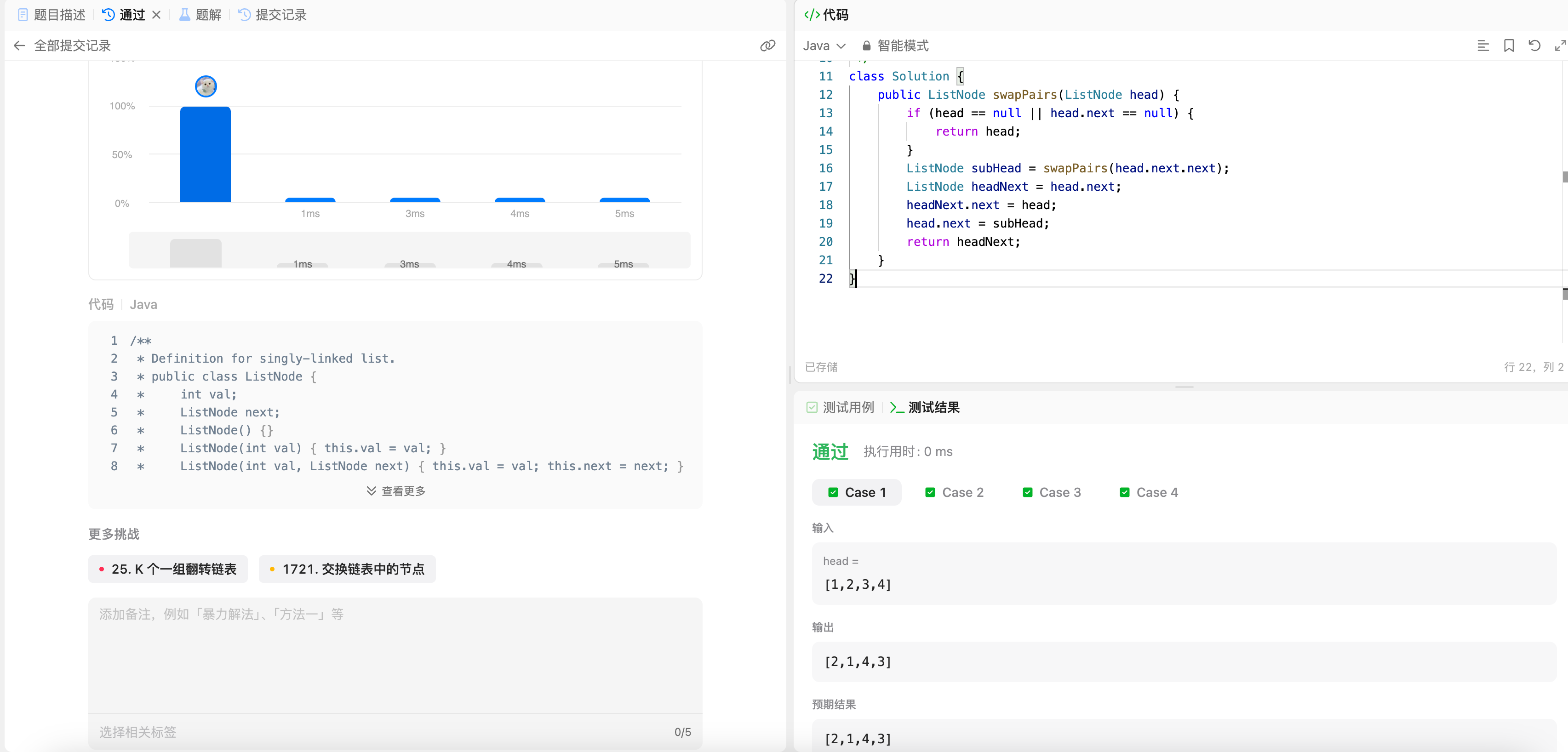
Task: Expand the editor to fullscreen
Action: tap(1560, 46)
